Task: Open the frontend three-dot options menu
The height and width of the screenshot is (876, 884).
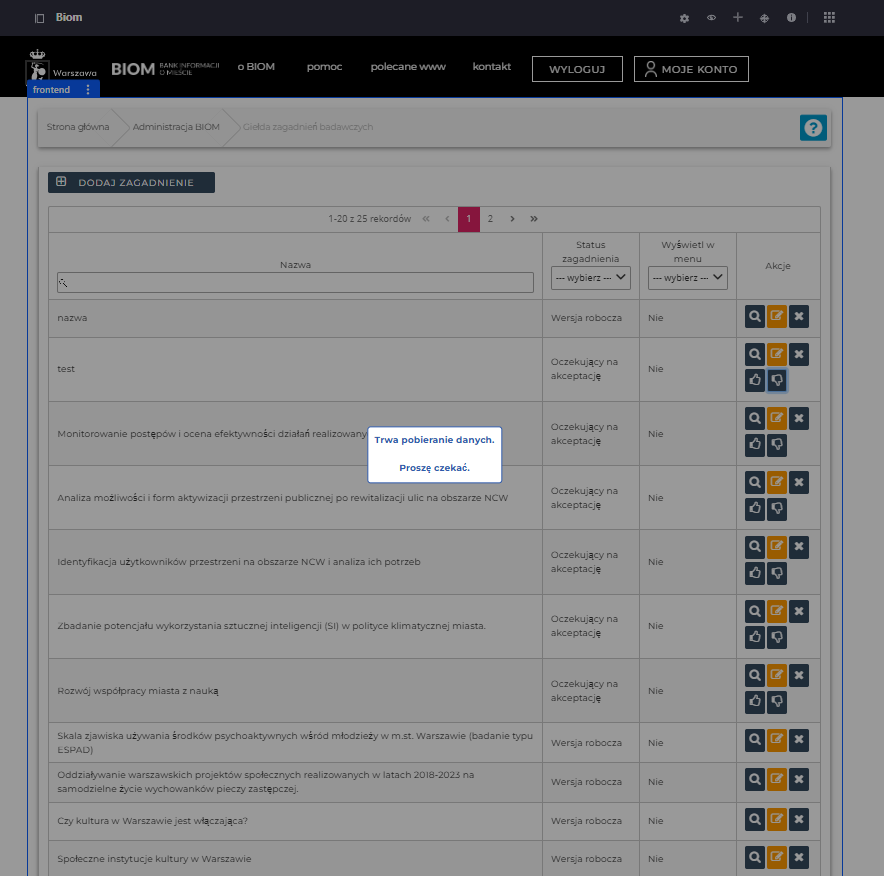Action: coord(88,90)
